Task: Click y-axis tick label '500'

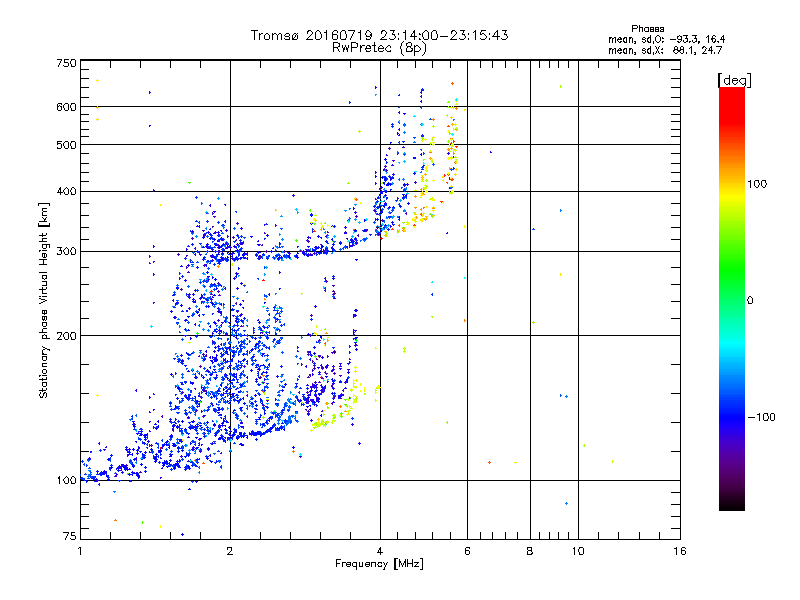Action: pos(66,145)
